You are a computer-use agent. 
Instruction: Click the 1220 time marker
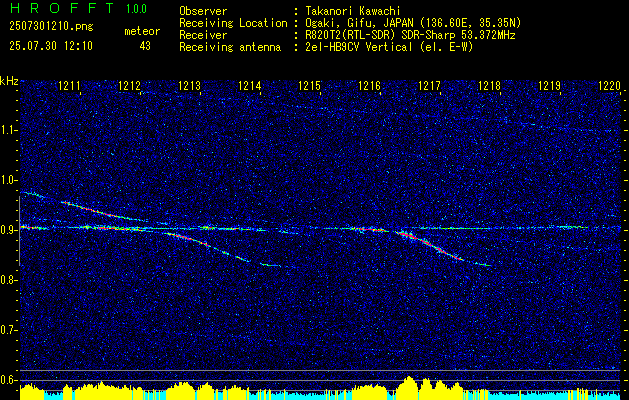[609, 85]
